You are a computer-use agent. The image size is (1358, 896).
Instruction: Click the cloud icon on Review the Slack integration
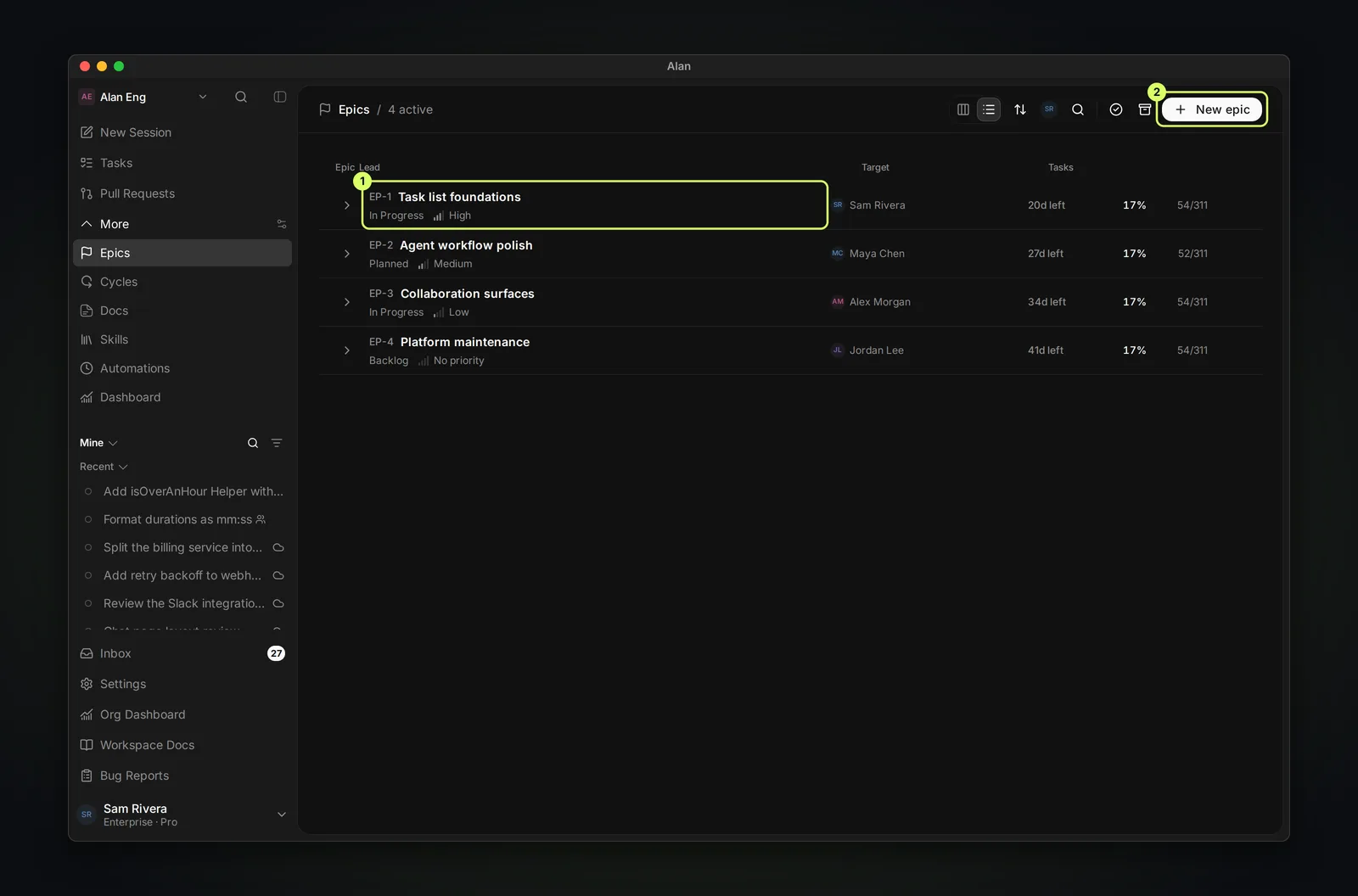point(278,603)
